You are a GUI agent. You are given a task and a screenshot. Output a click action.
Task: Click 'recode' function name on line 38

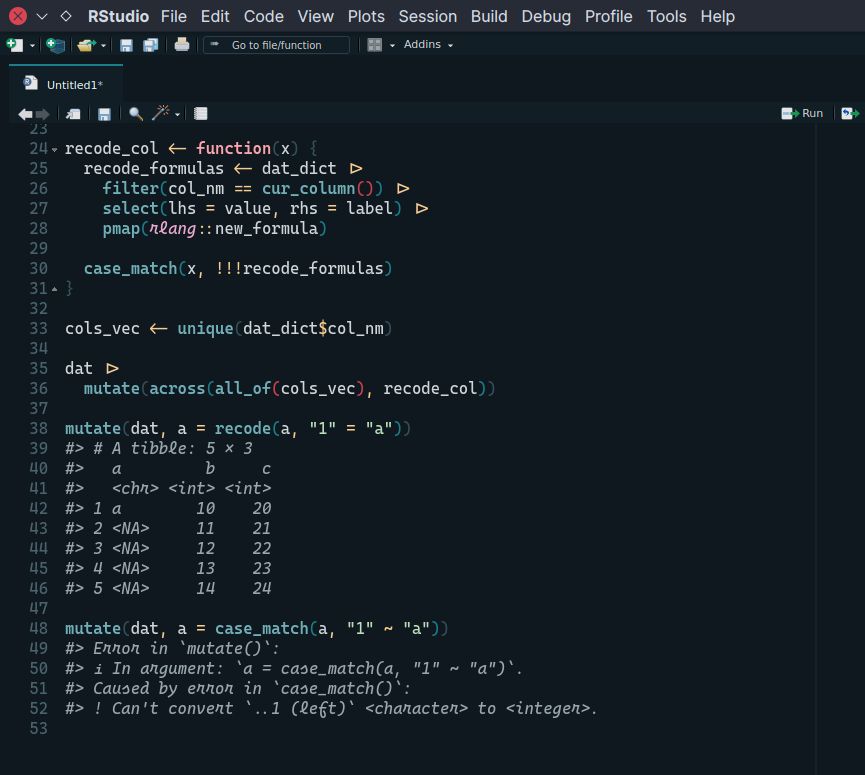(243, 429)
